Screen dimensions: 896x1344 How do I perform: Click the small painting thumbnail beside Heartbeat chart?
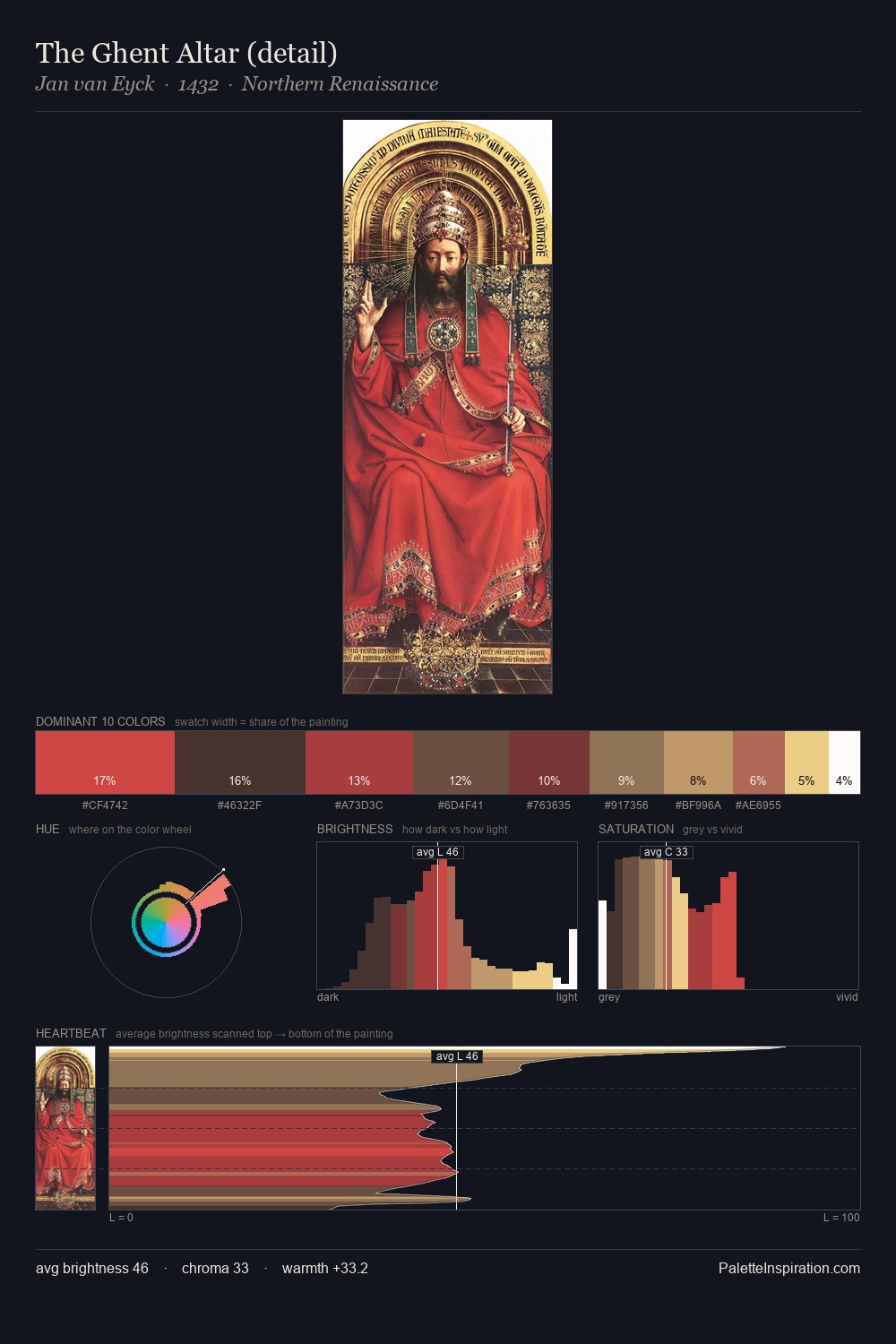(x=65, y=1128)
